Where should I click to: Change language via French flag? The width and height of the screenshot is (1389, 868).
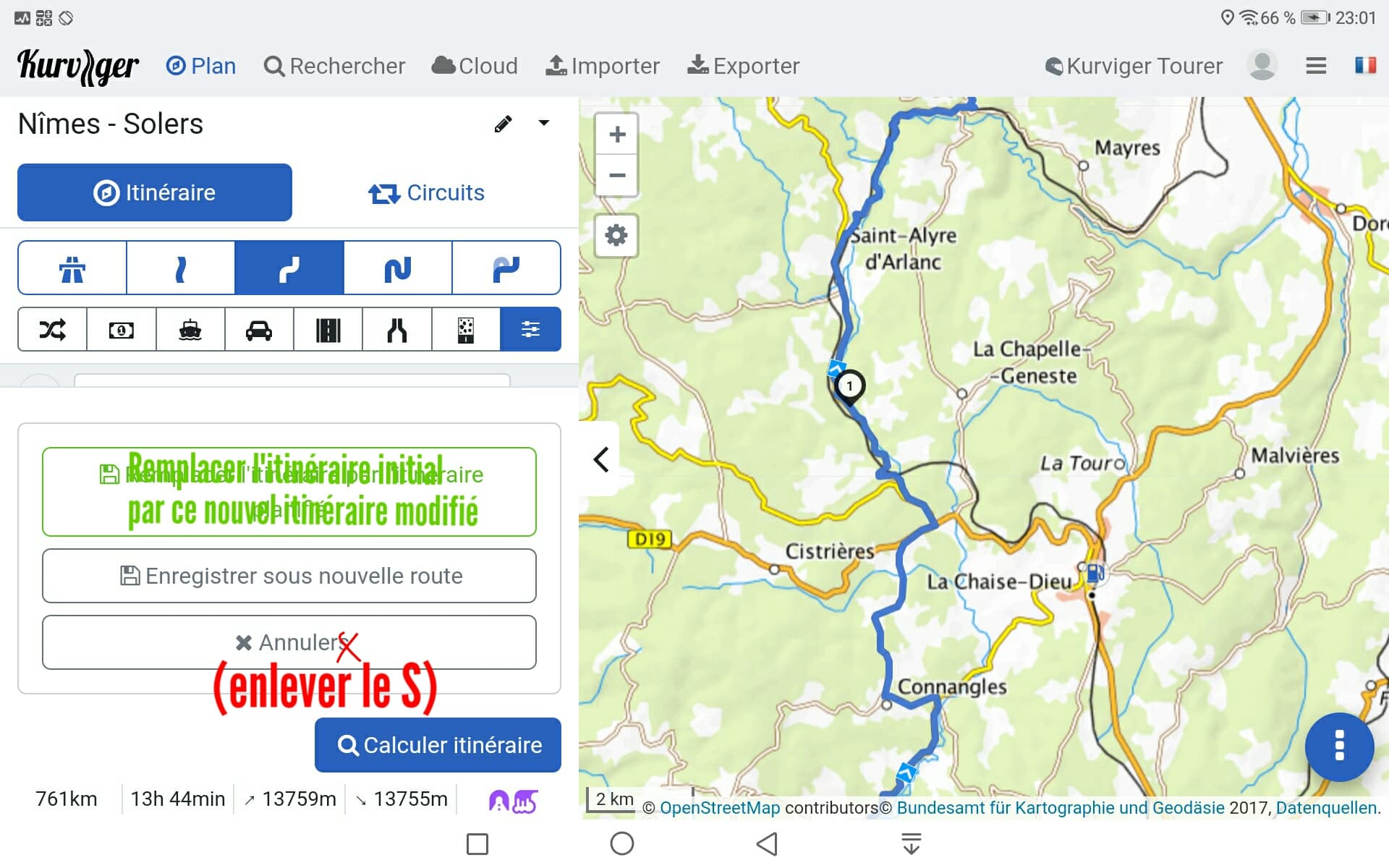[x=1365, y=65]
